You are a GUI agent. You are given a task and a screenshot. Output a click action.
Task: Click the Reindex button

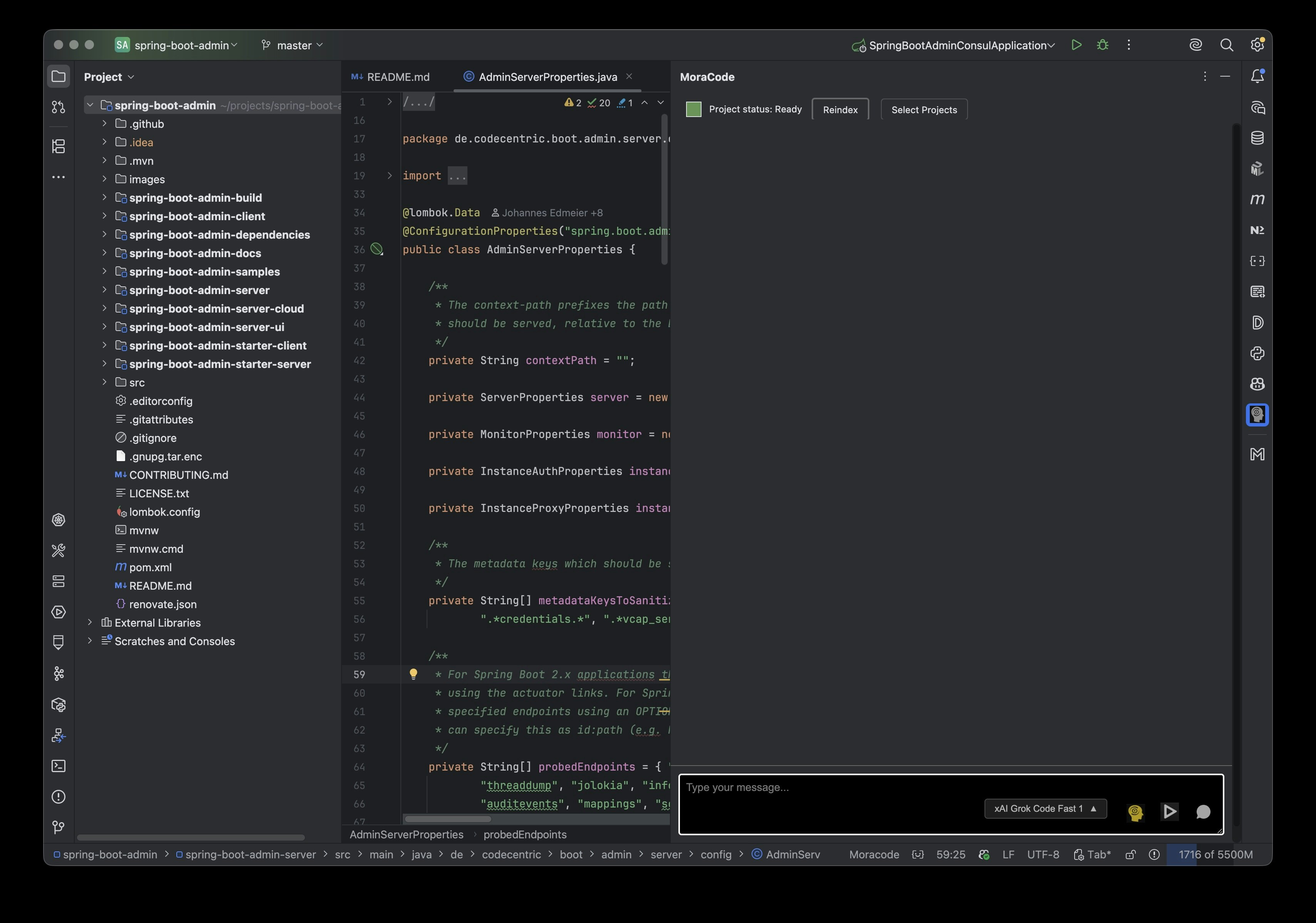pyautogui.click(x=840, y=109)
